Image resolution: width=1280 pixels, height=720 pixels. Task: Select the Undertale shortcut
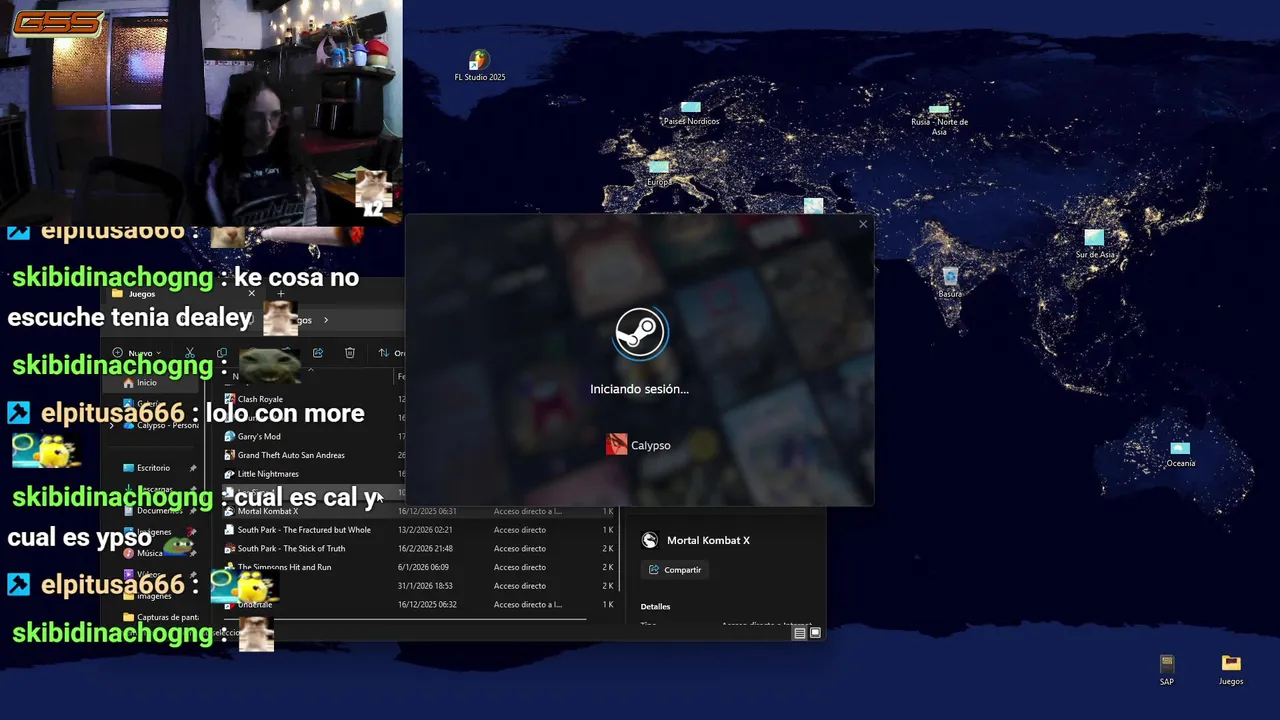click(254, 605)
